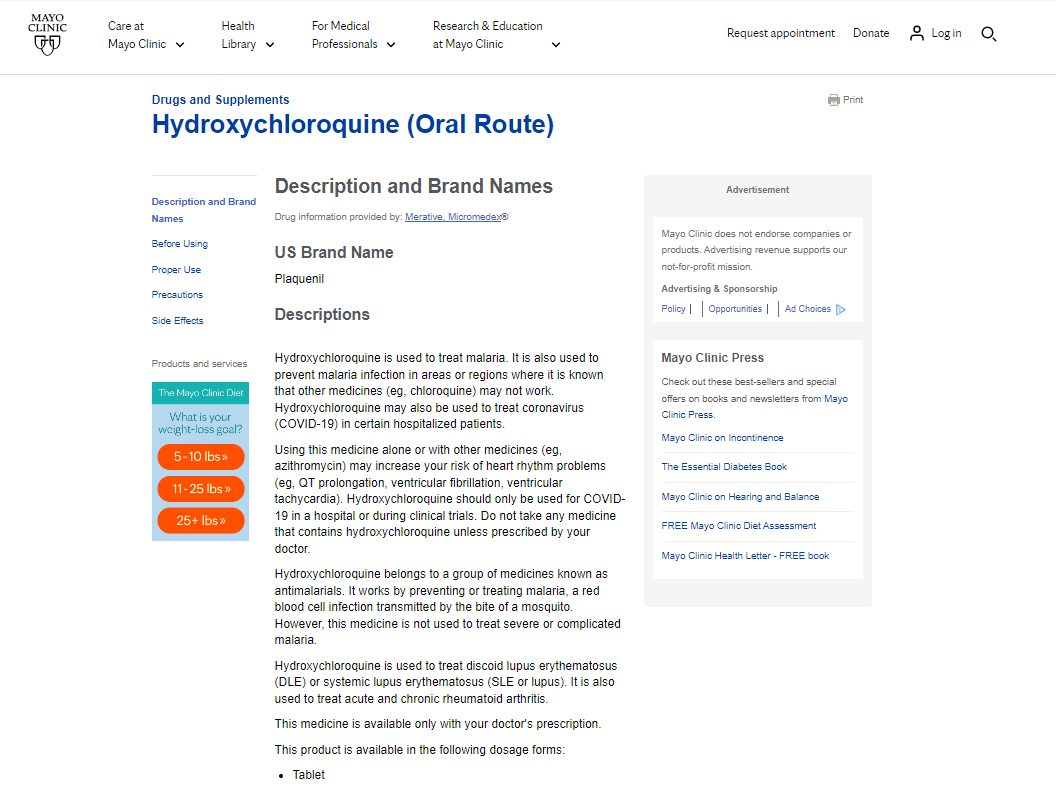Choose 5-10 lbs weight-loss goal
This screenshot has height=793, width=1056.
click(200, 457)
